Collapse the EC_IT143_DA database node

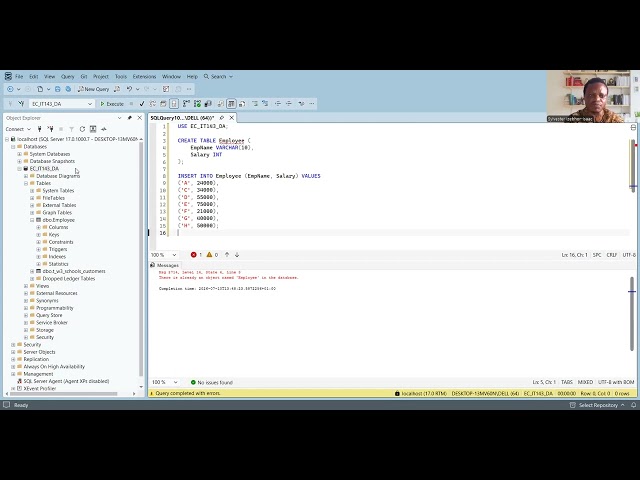point(20,169)
